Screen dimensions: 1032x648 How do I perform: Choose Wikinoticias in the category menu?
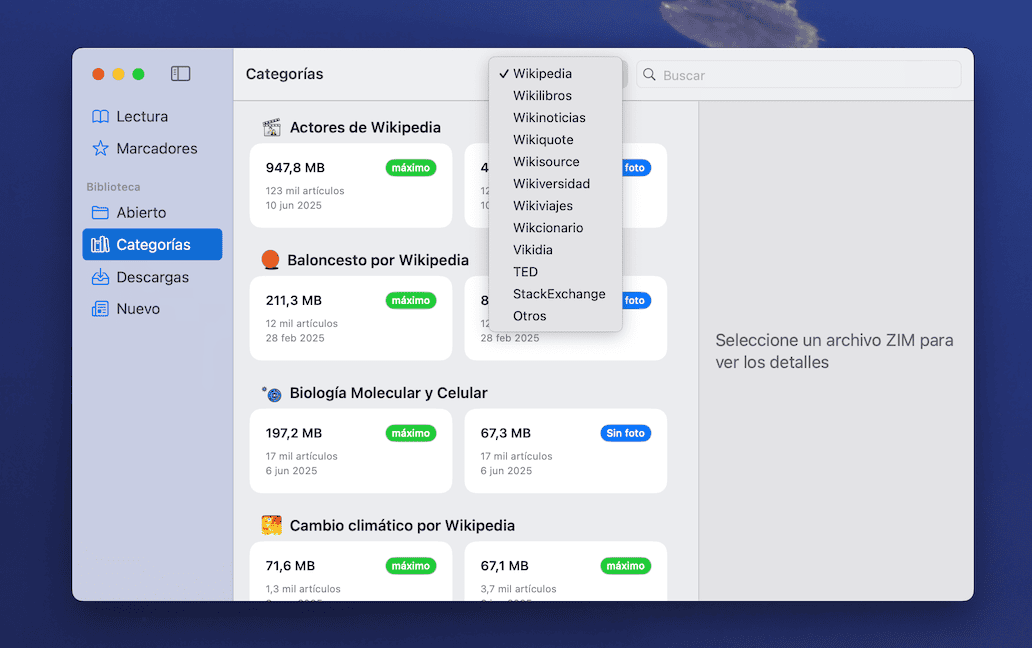click(x=555, y=118)
